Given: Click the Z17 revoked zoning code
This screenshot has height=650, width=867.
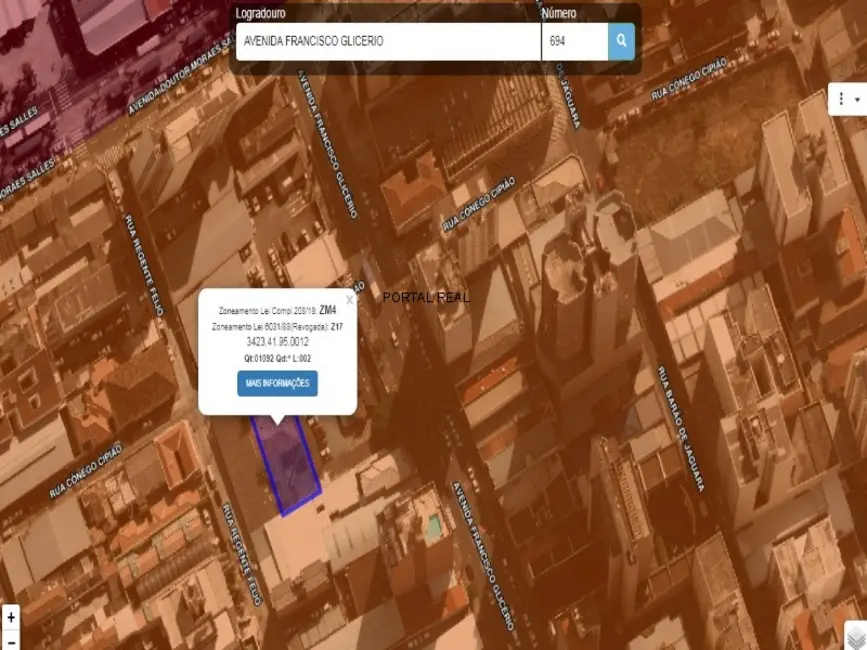Looking at the screenshot, I should point(336,327).
